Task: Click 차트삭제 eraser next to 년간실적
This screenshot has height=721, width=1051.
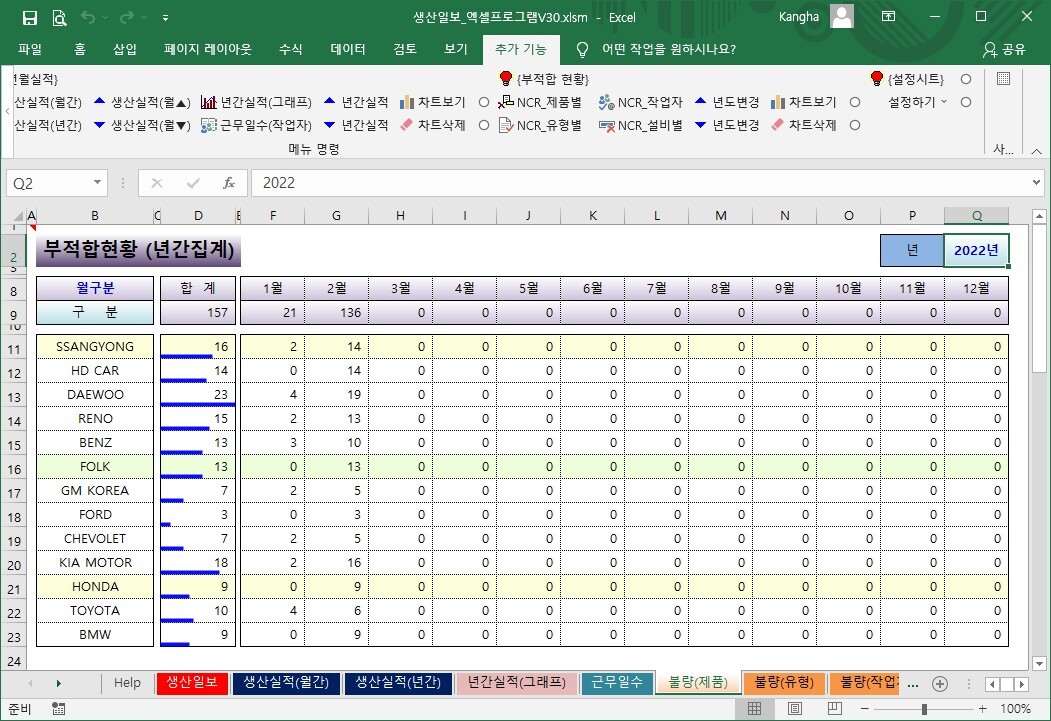Action: coord(432,125)
